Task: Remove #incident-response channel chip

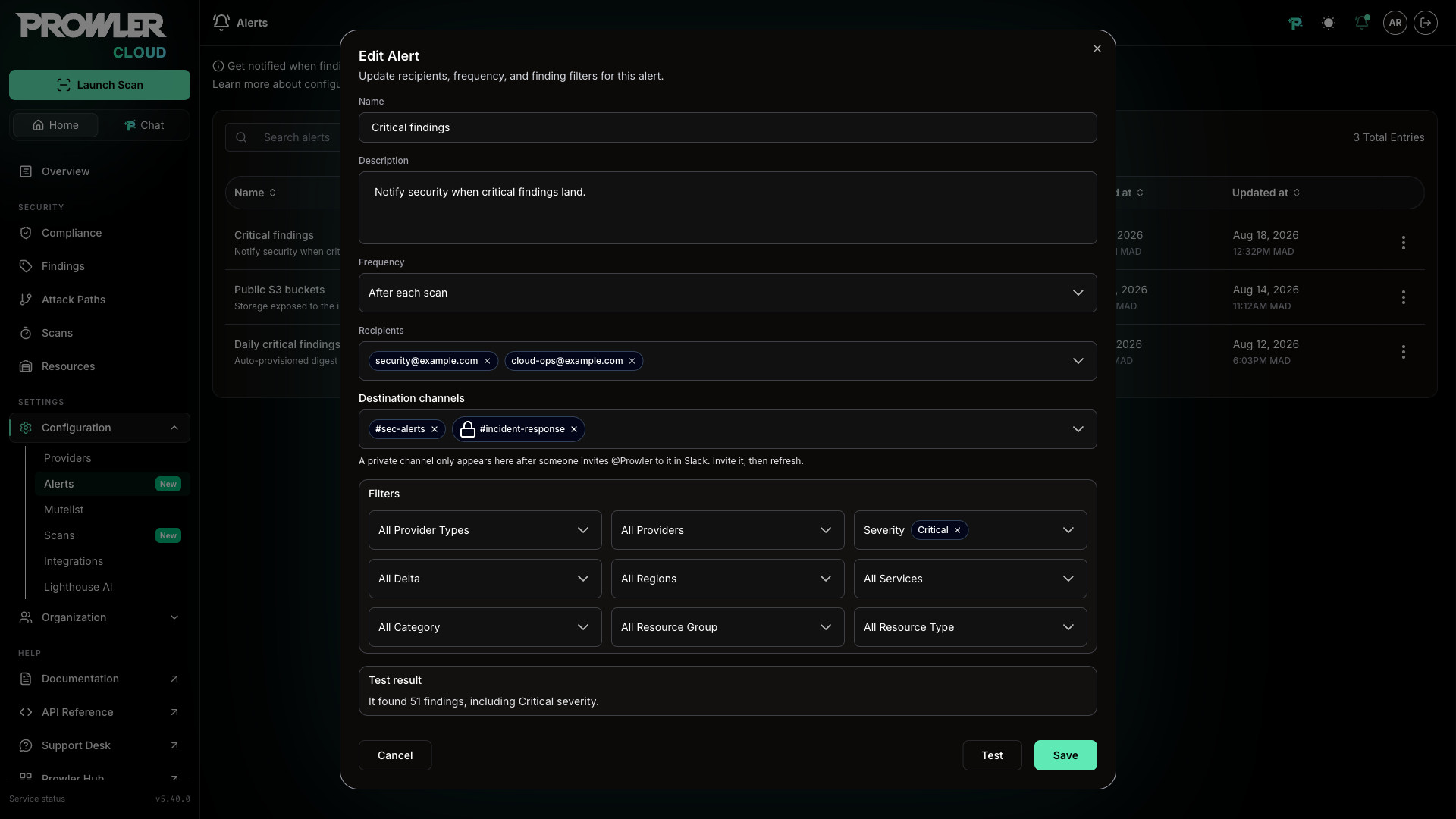Action: click(574, 429)
